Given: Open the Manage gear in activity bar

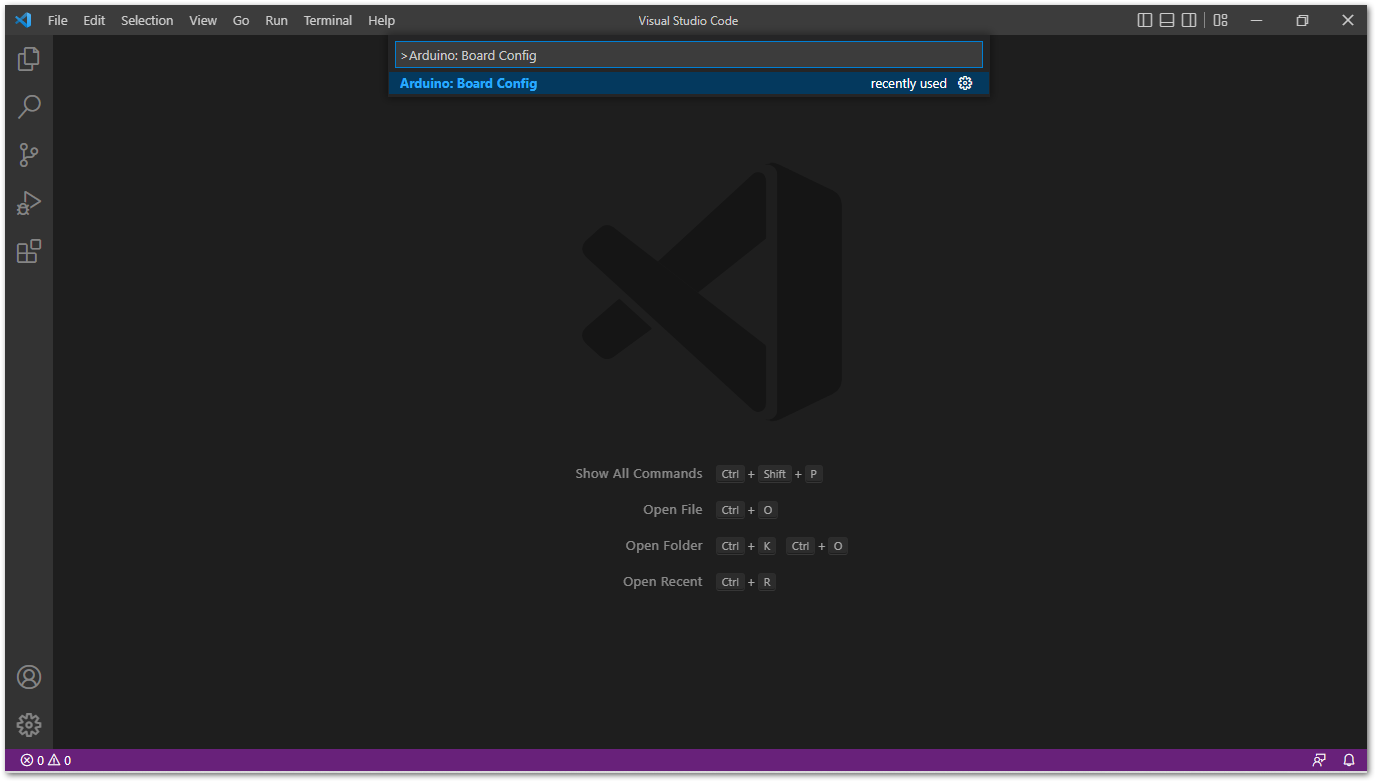Looking at the screenshot, I should [x=29, y=725].
